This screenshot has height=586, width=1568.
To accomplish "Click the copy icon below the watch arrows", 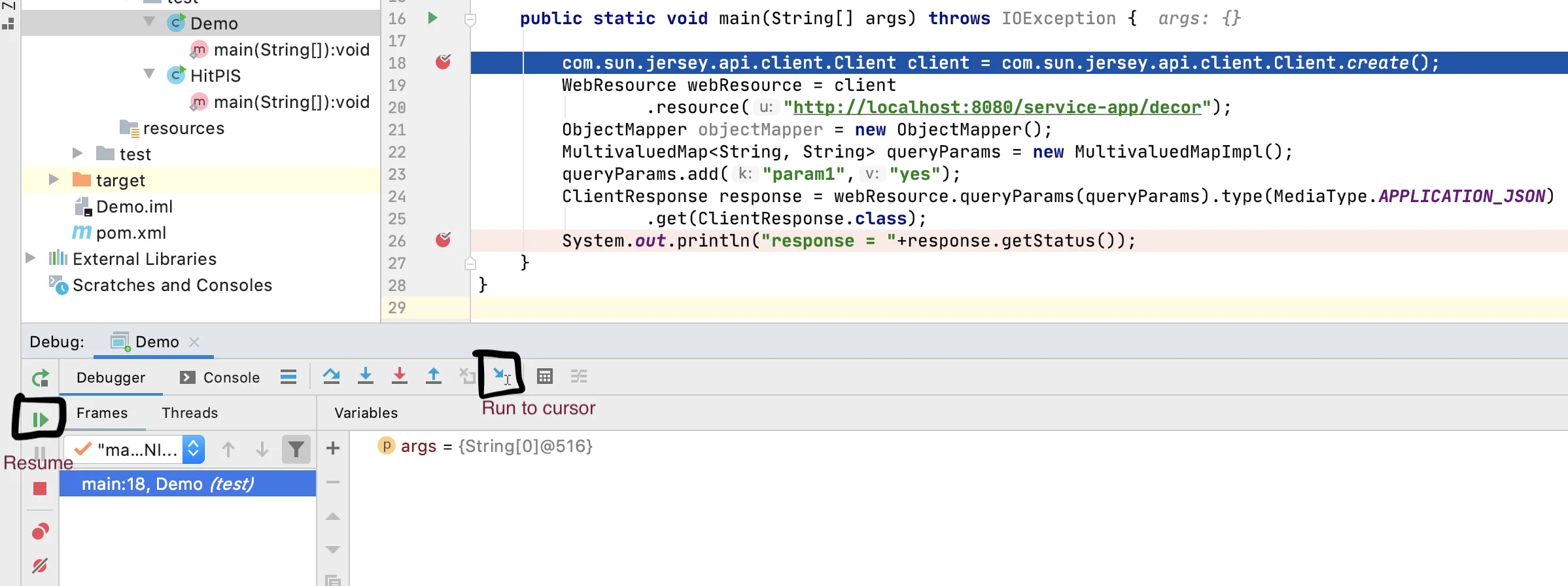I will [333, 580].
